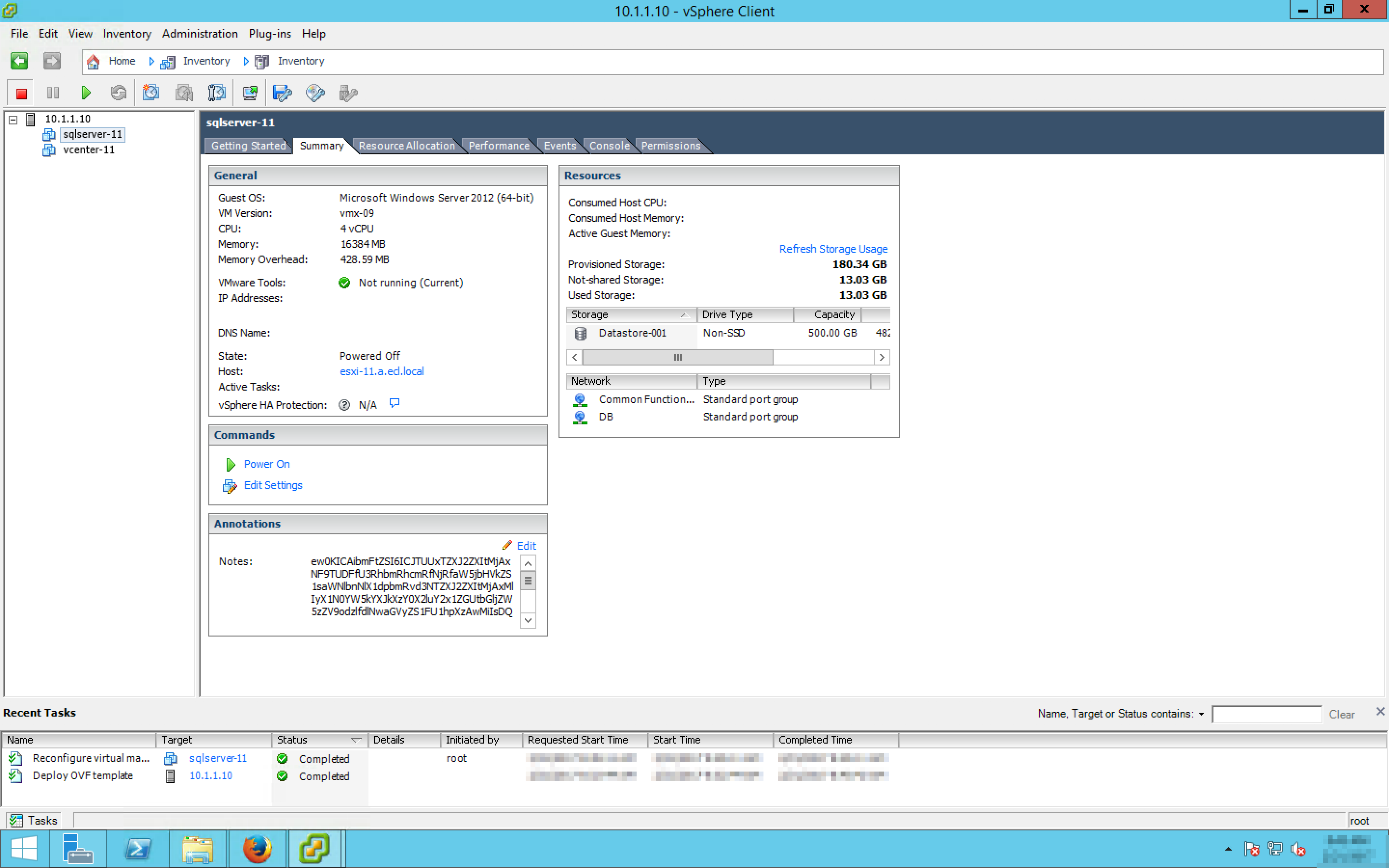Screen dimensions: 1389x868
Task: Click the green Power On toolbar icon
Action: tap(86, 93)
